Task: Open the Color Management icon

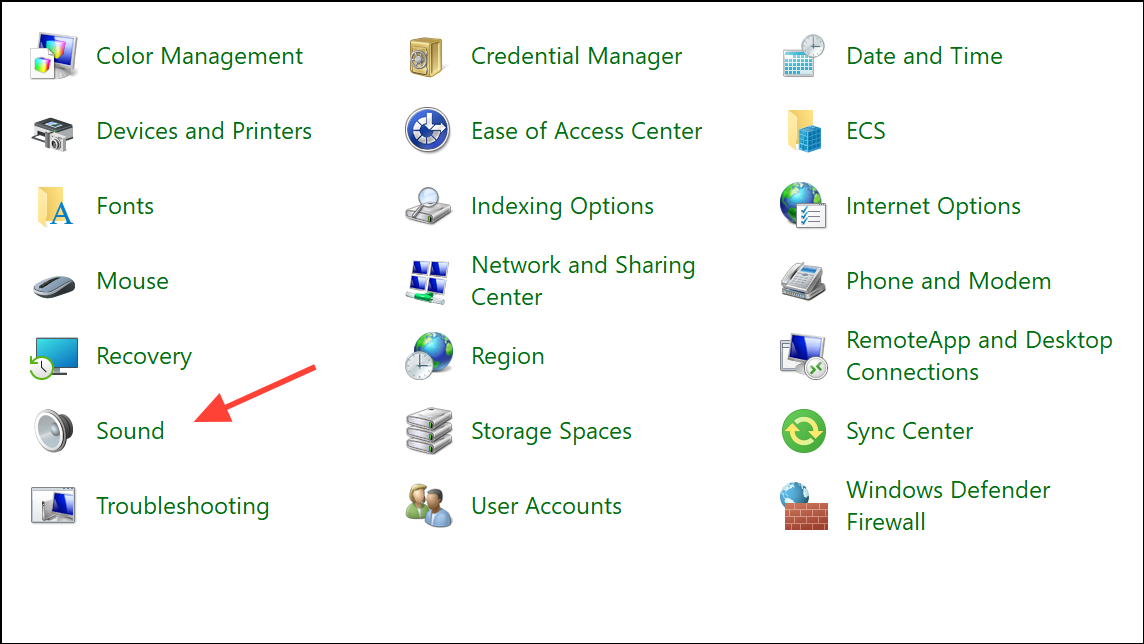Action: click(54, 56)
